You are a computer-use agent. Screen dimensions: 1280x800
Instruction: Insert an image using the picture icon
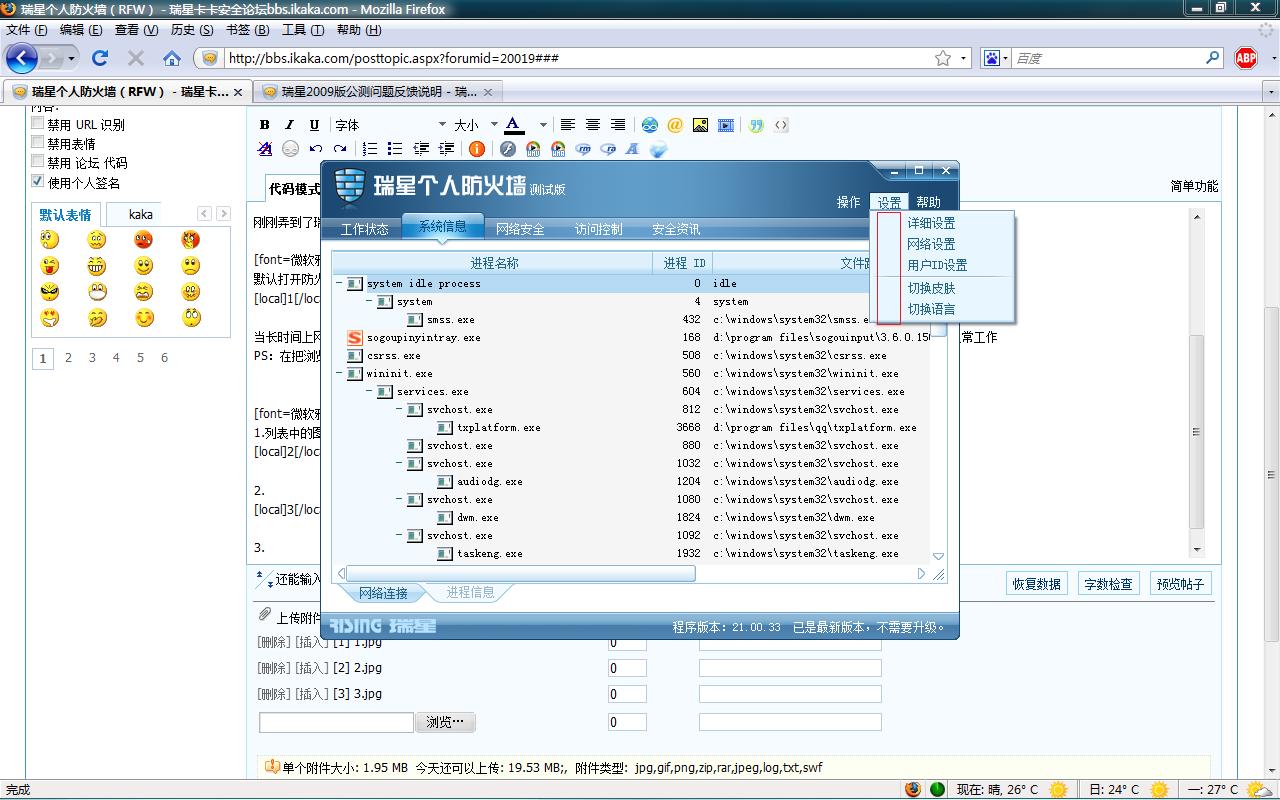[700, 125]
